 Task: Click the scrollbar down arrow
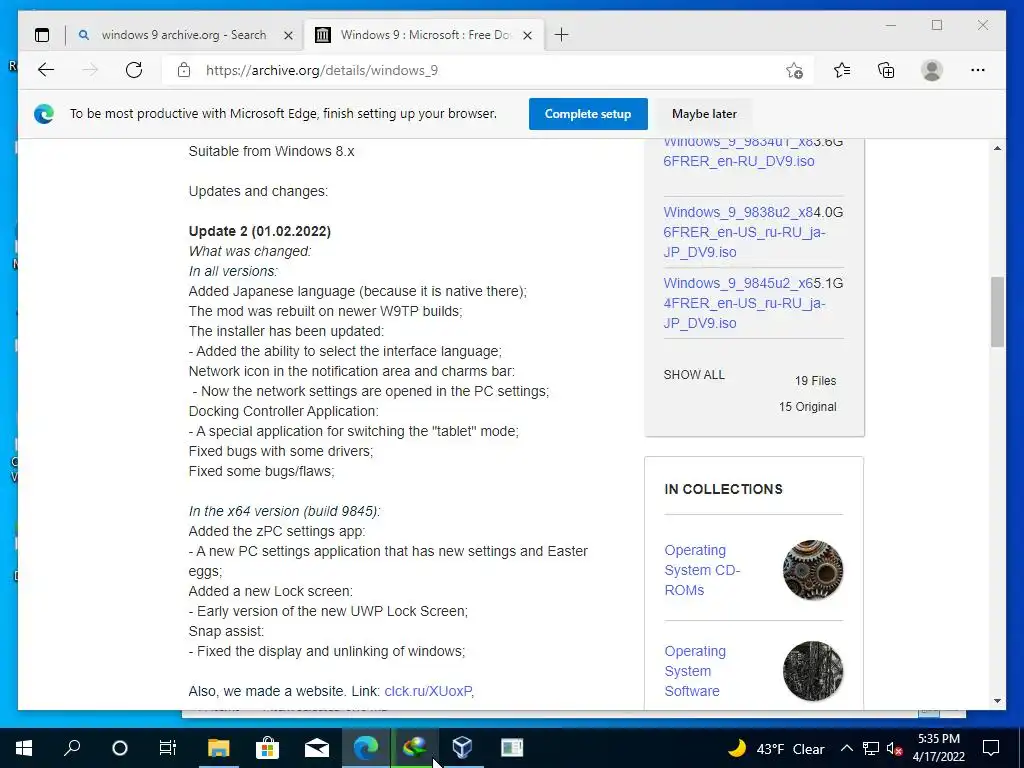[997, 701]
